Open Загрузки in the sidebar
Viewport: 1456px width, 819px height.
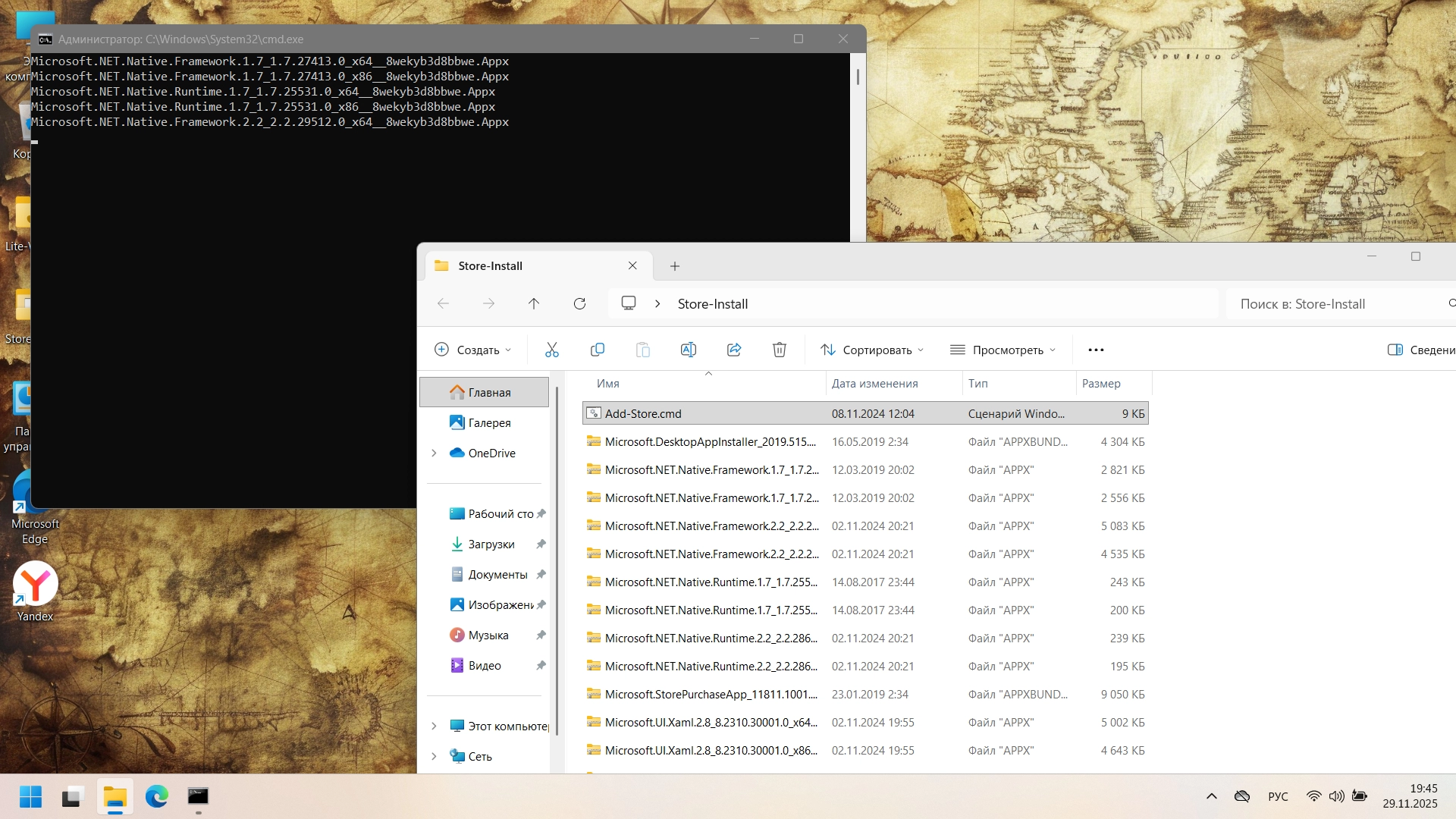click(x=491, y=544)
